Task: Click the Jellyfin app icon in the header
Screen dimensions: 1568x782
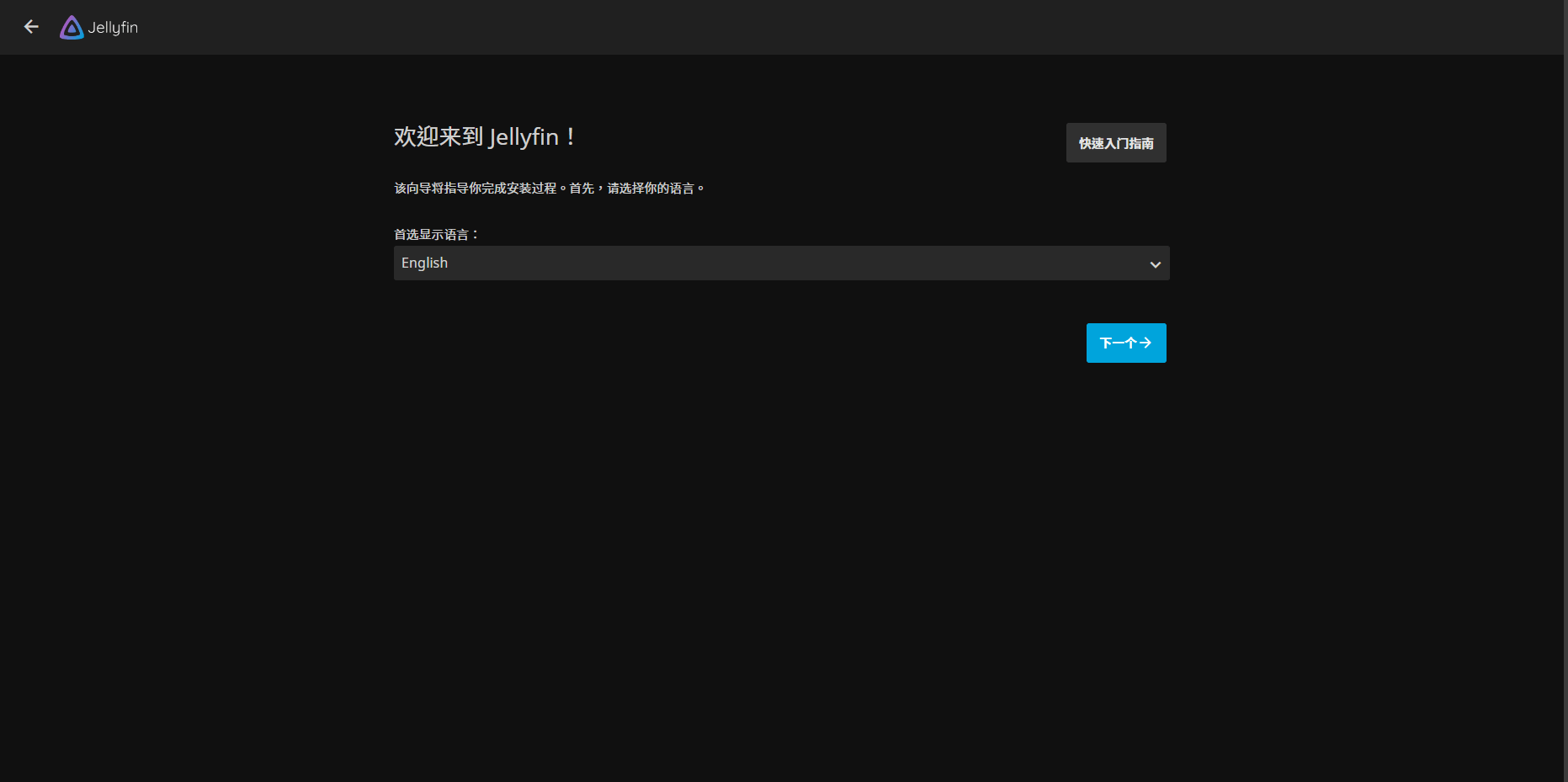Action: [72, 27]
